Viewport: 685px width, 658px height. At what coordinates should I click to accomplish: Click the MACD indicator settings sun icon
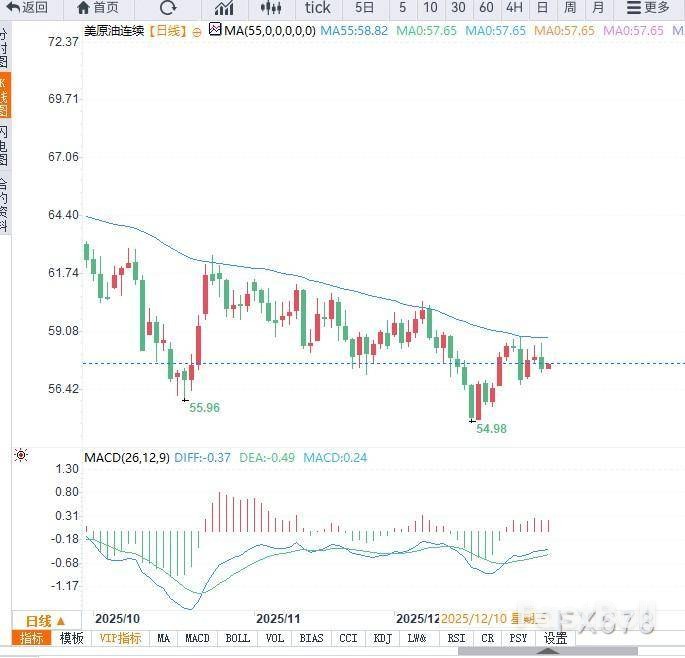(21, 456)
